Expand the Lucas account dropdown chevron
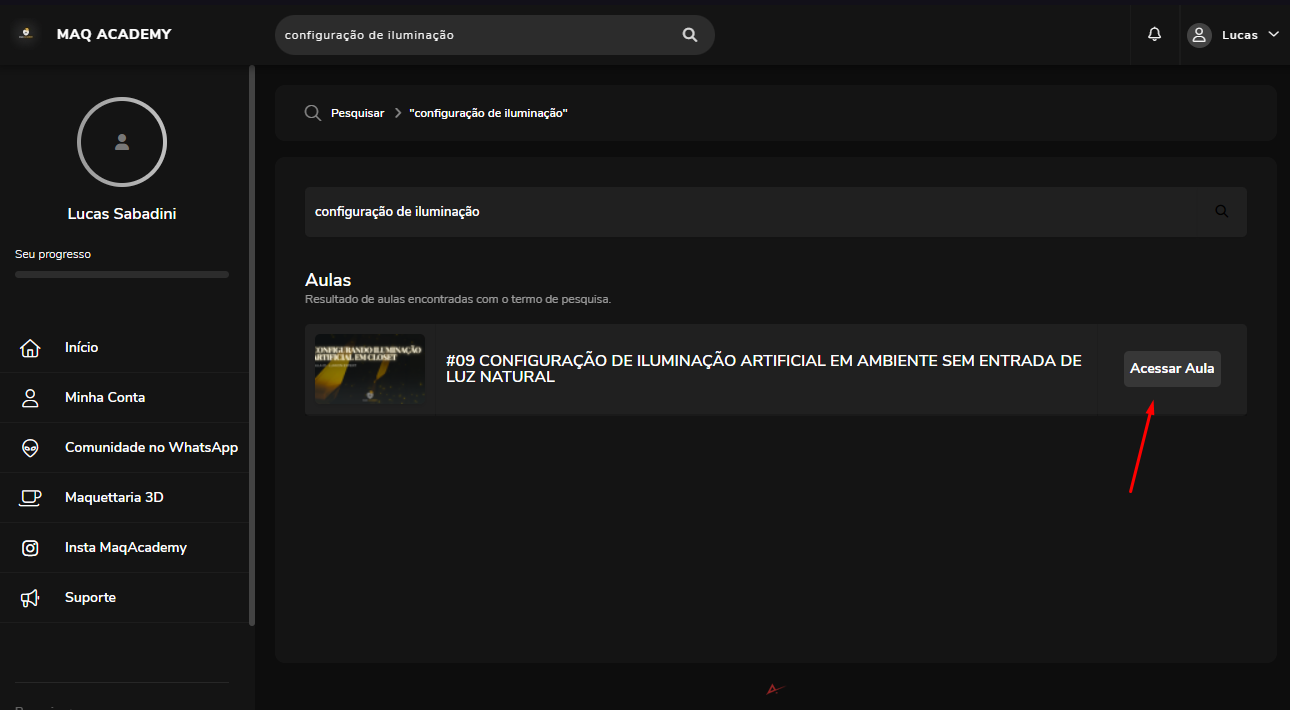 tap(1273, 35)
